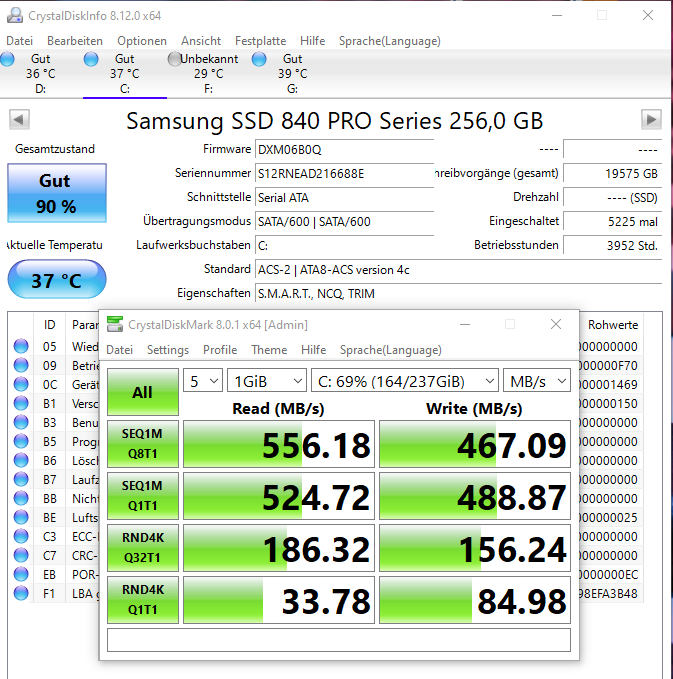Open the drive selector showing C: 69%
673x679 pixels.
tap(405, 381)
